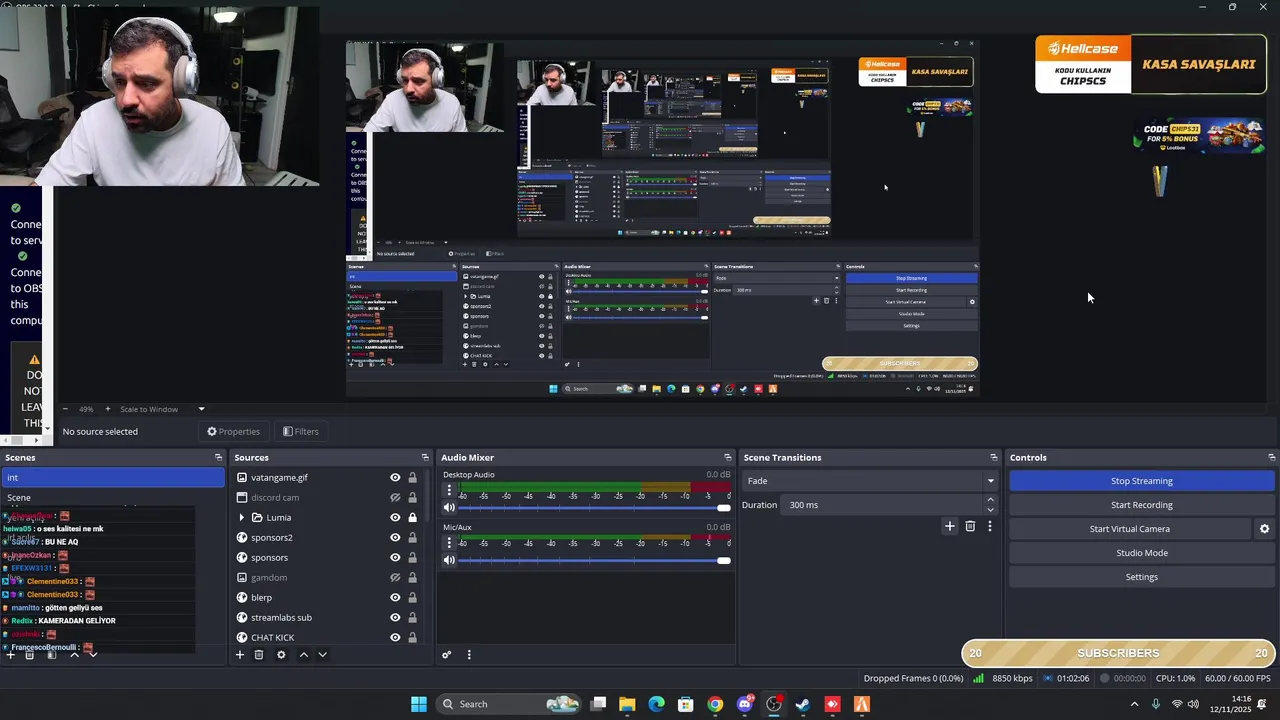Hide the vatangame.gif source
The height and width of the screenshot is (720, 1280).
pos(395,478)
